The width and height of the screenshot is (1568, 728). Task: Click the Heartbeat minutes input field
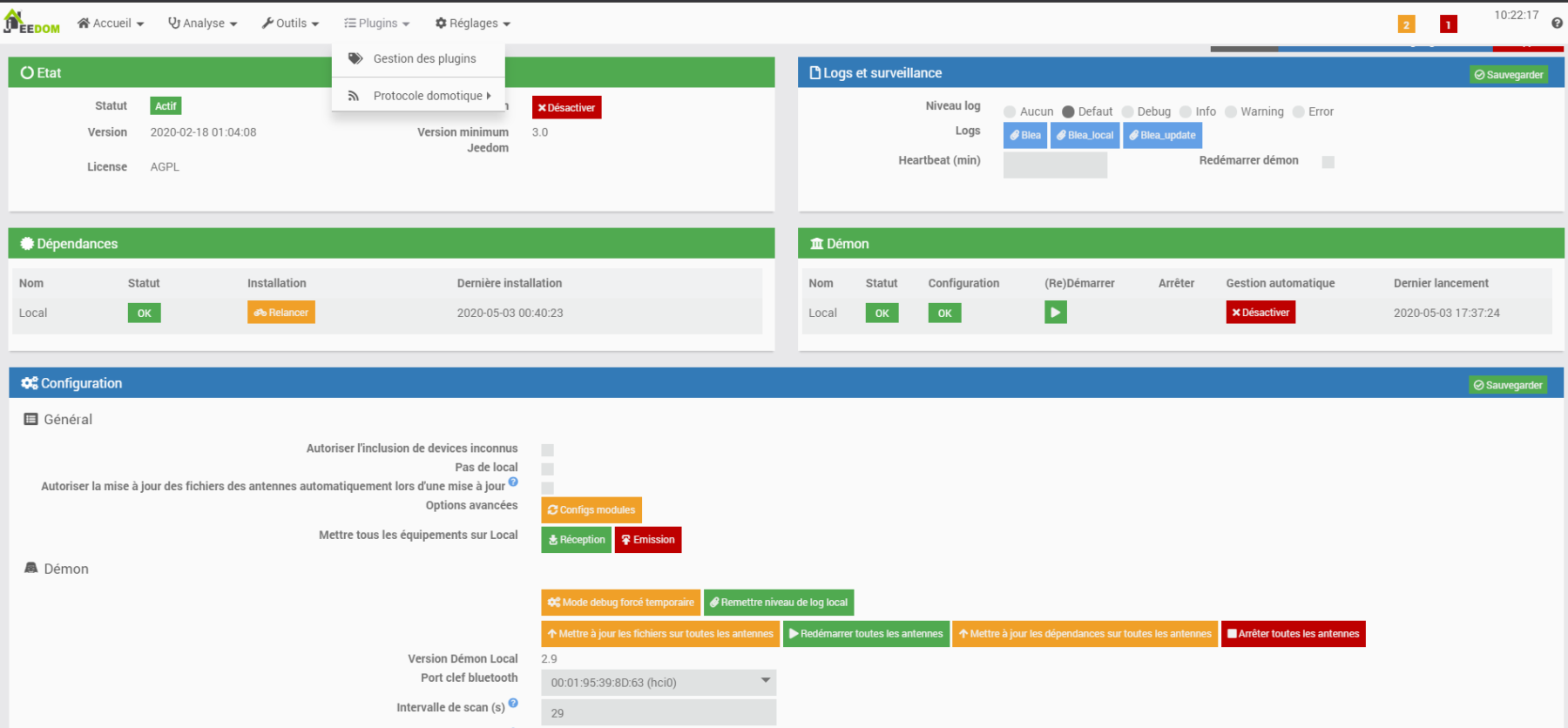1055,165
